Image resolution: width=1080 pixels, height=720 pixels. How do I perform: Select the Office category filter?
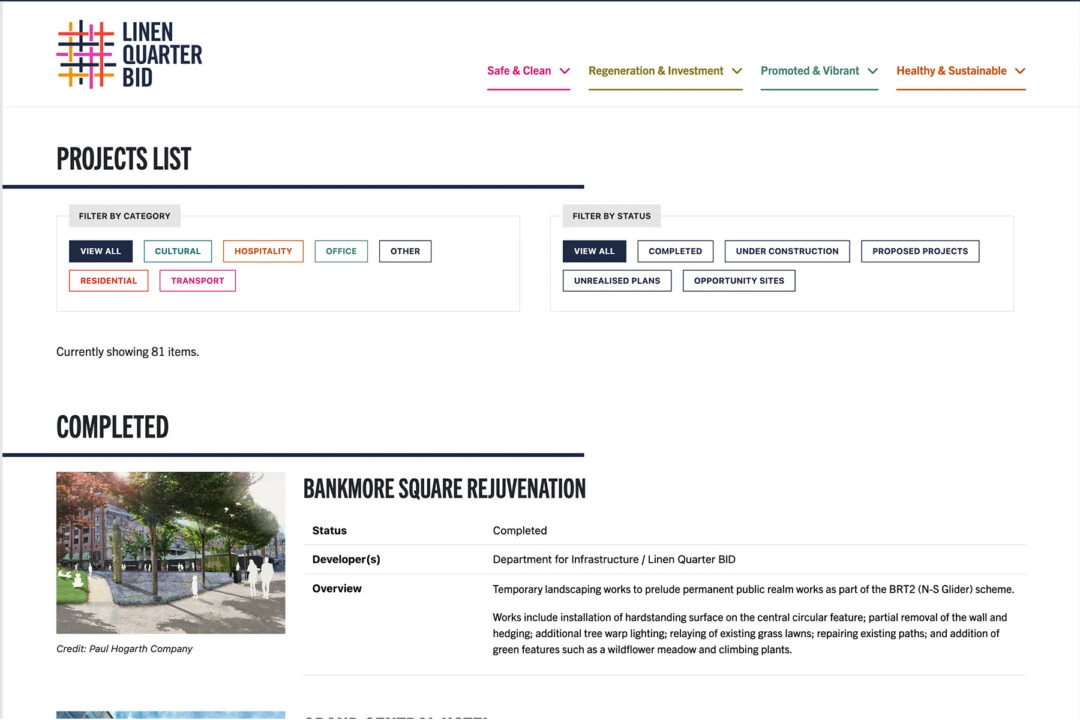(340, 251)
